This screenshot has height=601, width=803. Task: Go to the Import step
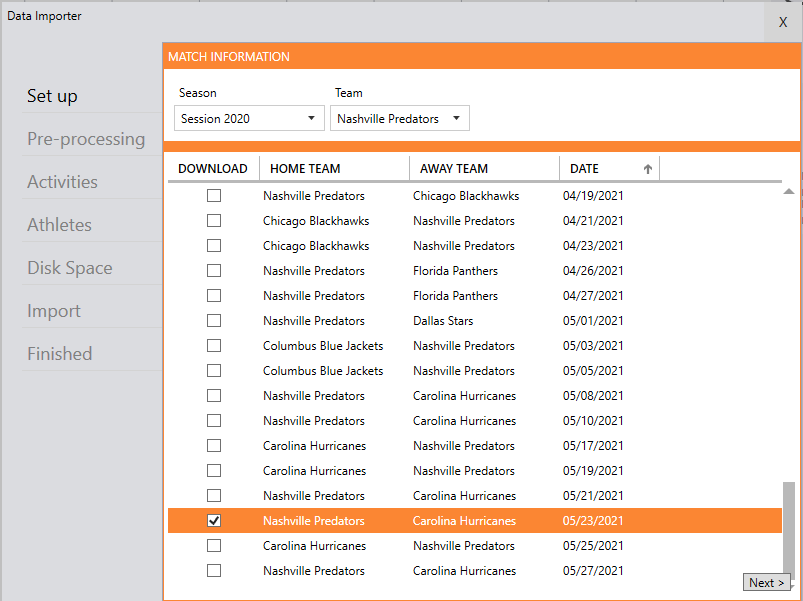(54, 311)
